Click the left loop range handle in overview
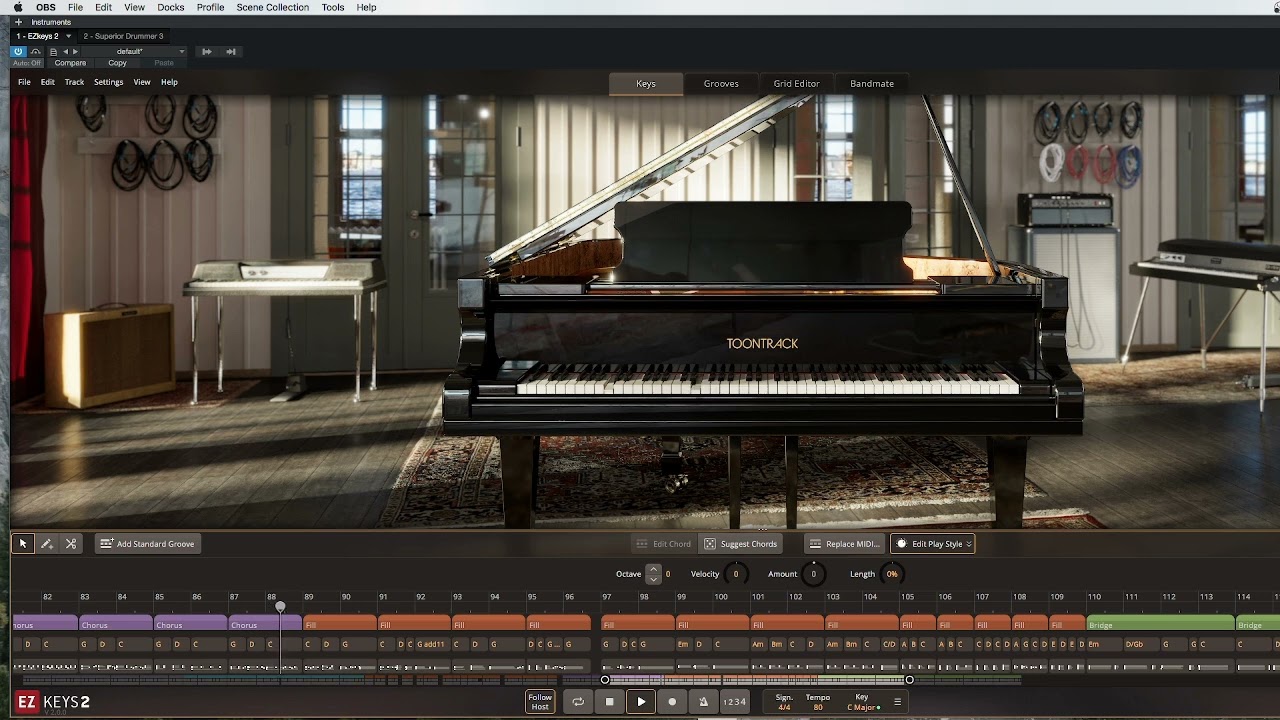The height and width of the screenshot is (720, 1280). [x=605, y=680]
